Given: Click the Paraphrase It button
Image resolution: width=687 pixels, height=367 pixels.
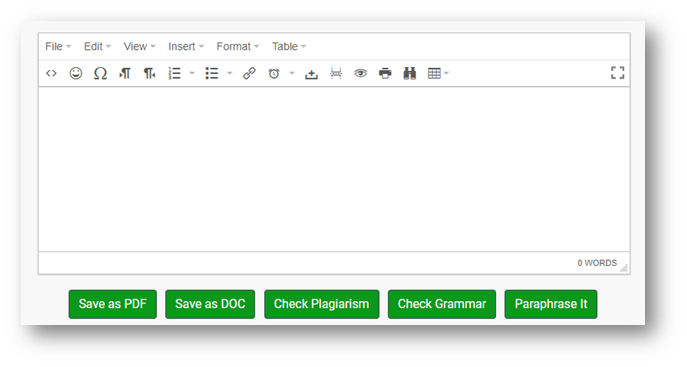Looking at the screenshot, I should pyautogui.click(x=551, y=304).
